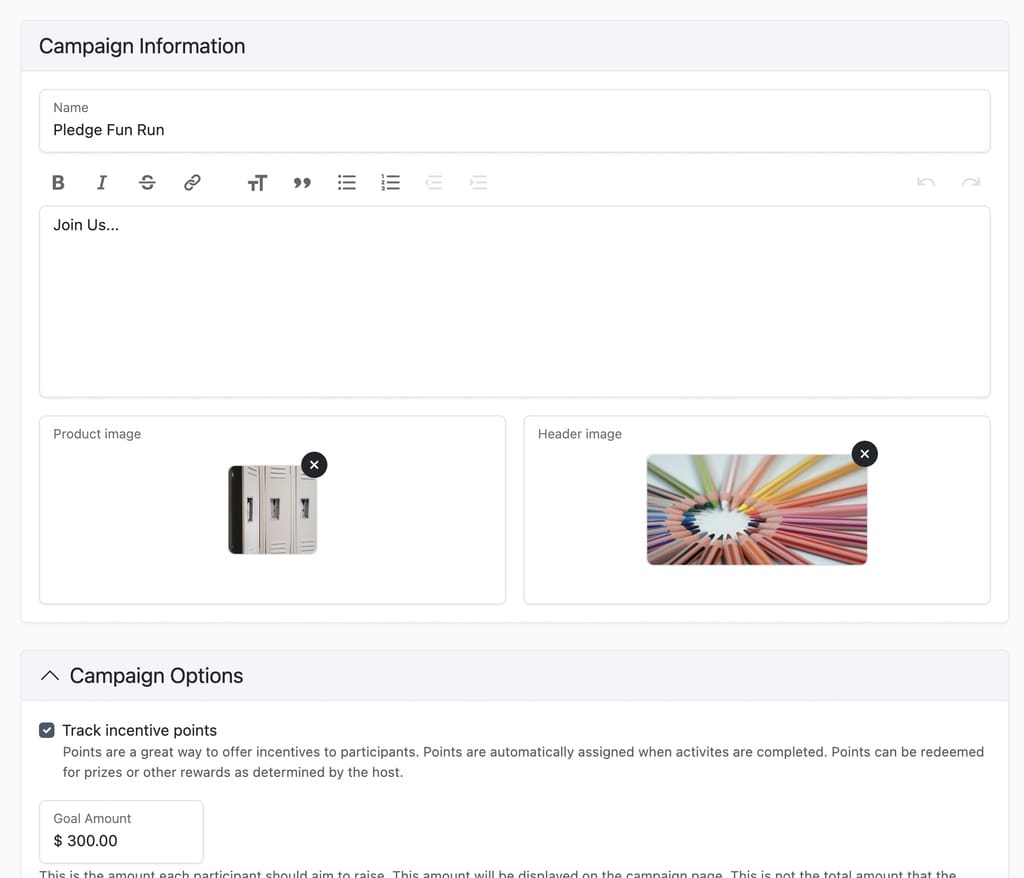Click the Track incentive points label
This screenshot has height=878, width=1024.
point(139,730)
